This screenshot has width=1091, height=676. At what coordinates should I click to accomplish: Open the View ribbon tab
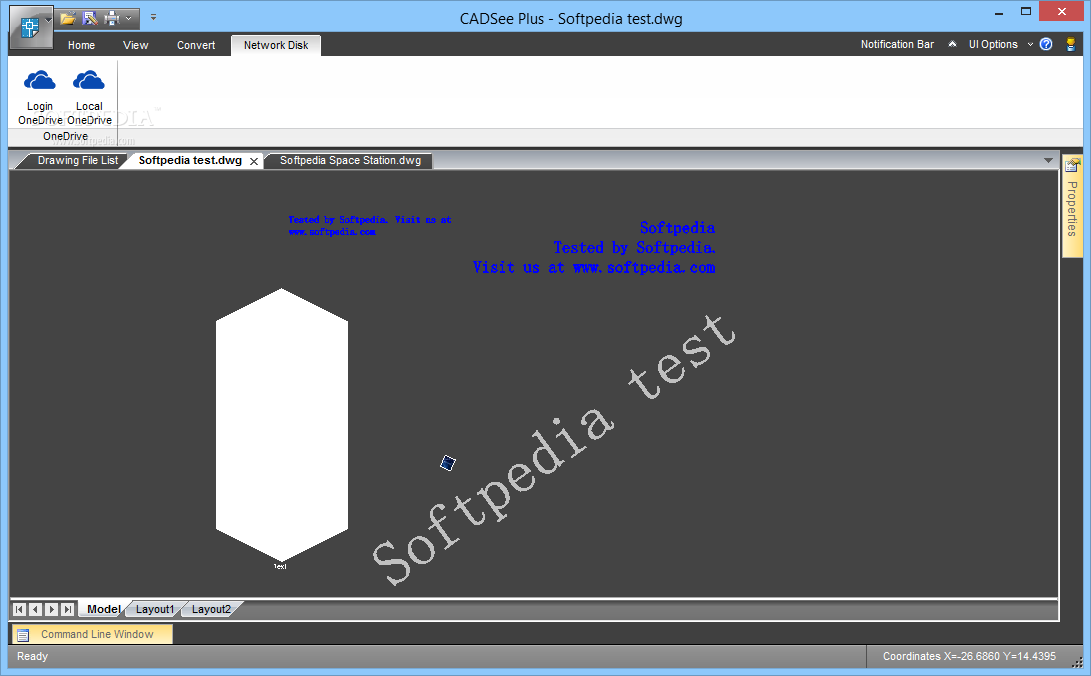click(x=135, y=45)
